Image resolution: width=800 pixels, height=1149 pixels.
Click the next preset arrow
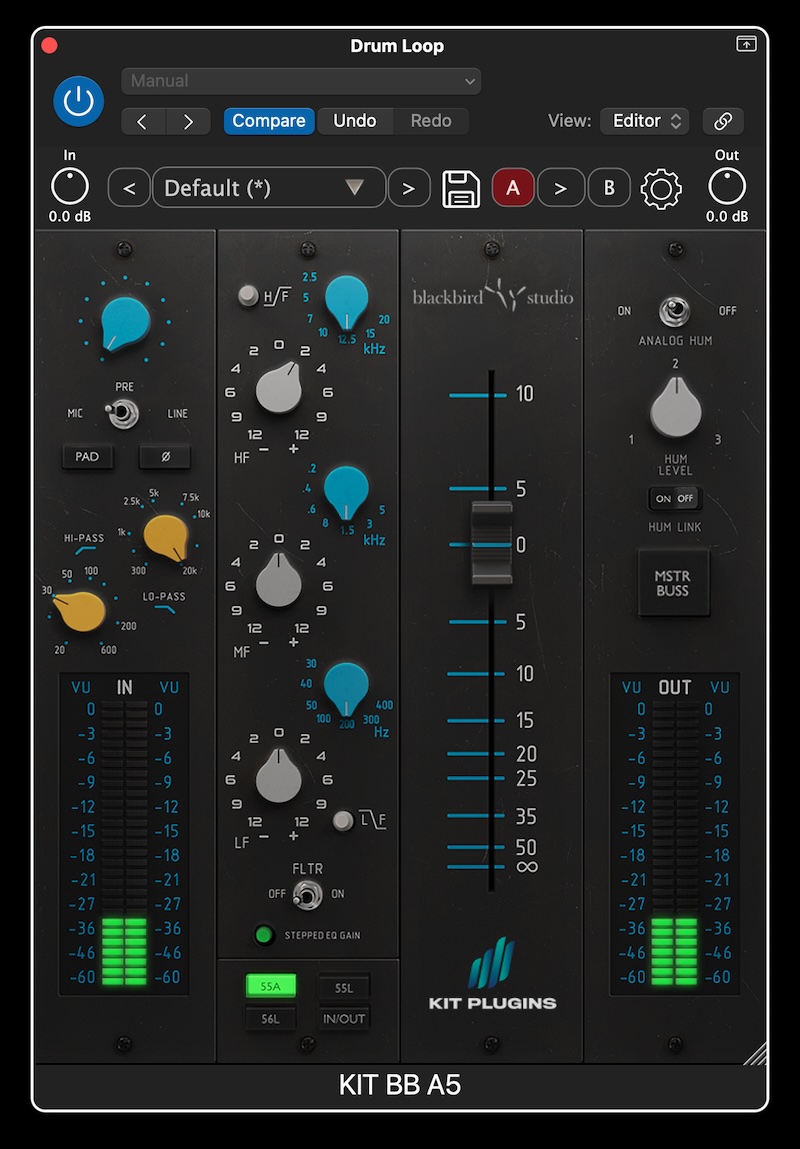pos(409,188)
